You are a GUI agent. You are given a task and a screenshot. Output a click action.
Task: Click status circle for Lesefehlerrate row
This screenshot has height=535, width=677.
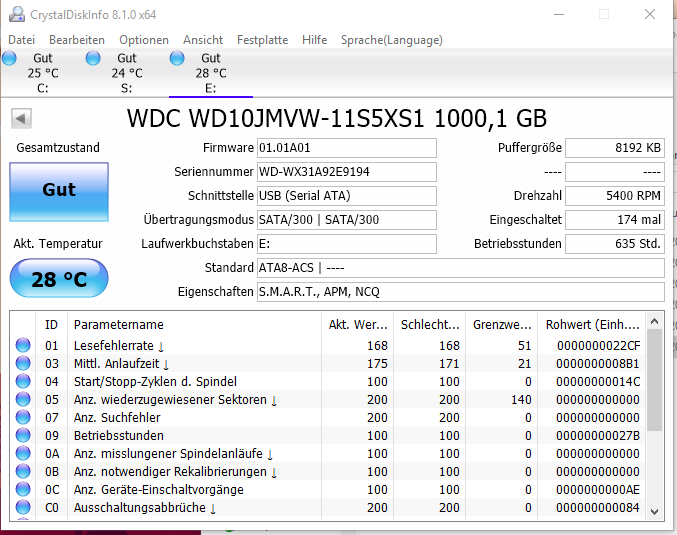point(23,345)
